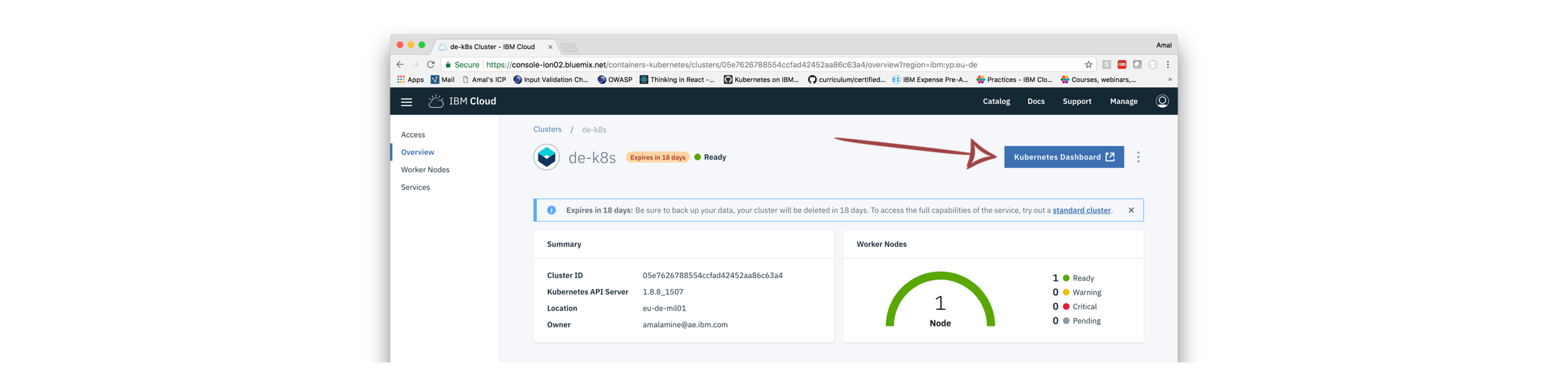Click the info icon in the banner
This screenshot has width=1568, height=379.
pyautogui.click(x=551, y=210)
